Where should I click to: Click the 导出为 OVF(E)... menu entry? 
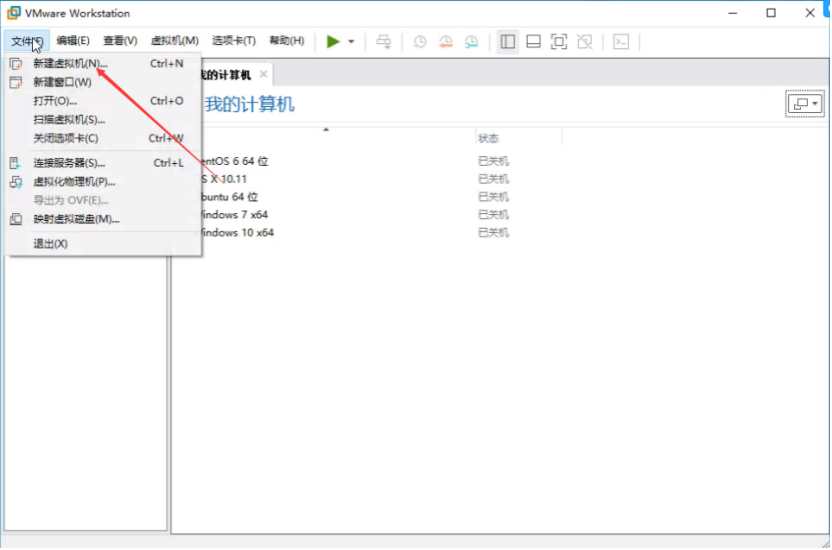(103, 200)
